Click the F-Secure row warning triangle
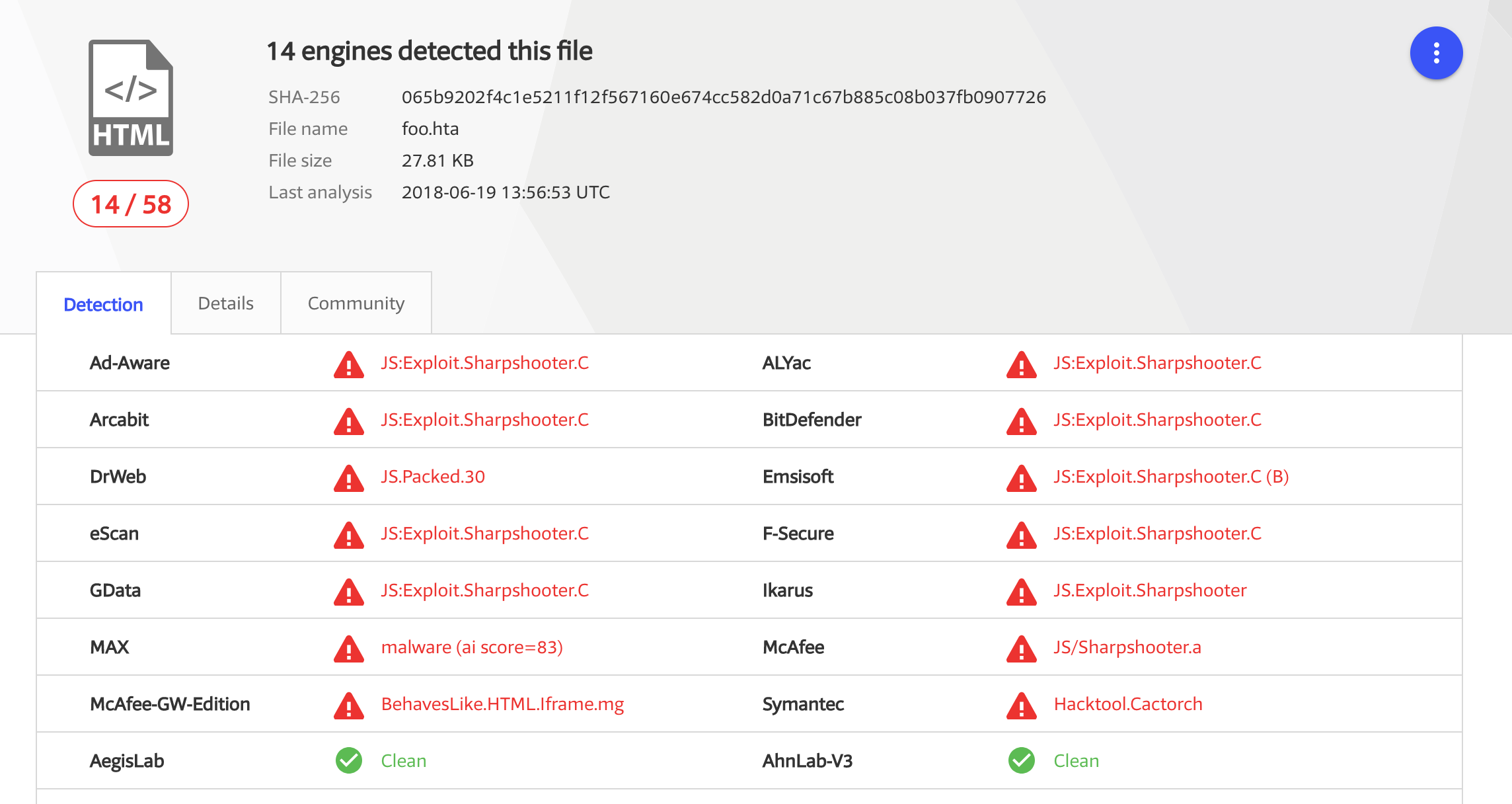Image resolution: width=1512 pixels, height=804 pixels. point(1022,535)
